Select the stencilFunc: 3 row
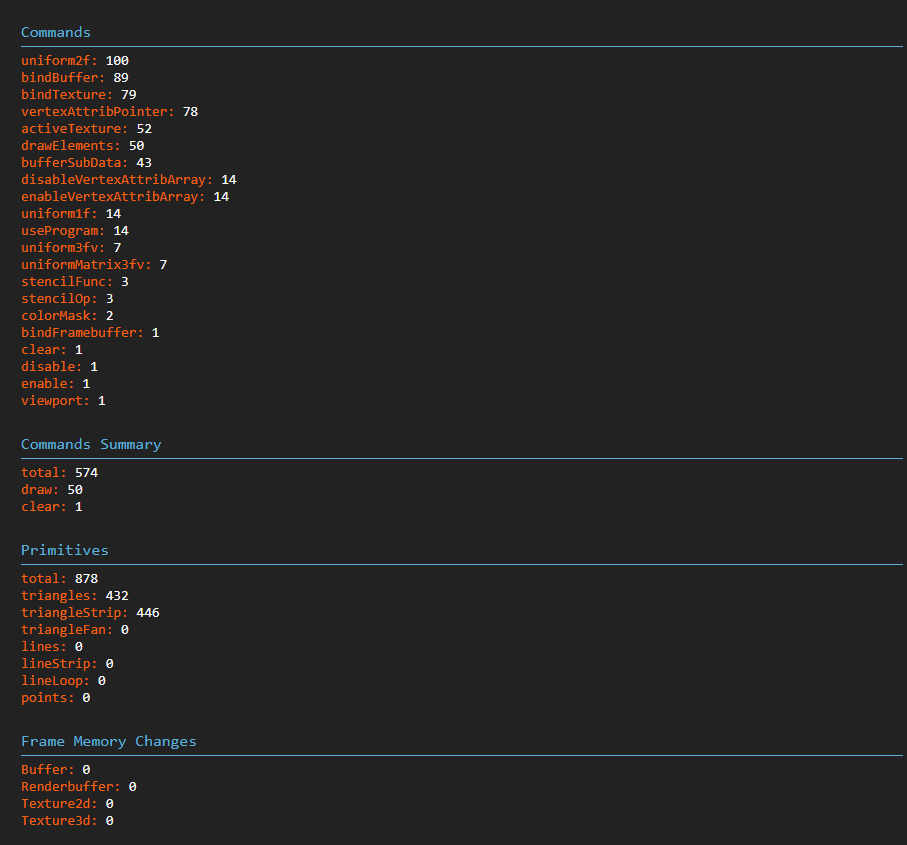 (75, 282)
